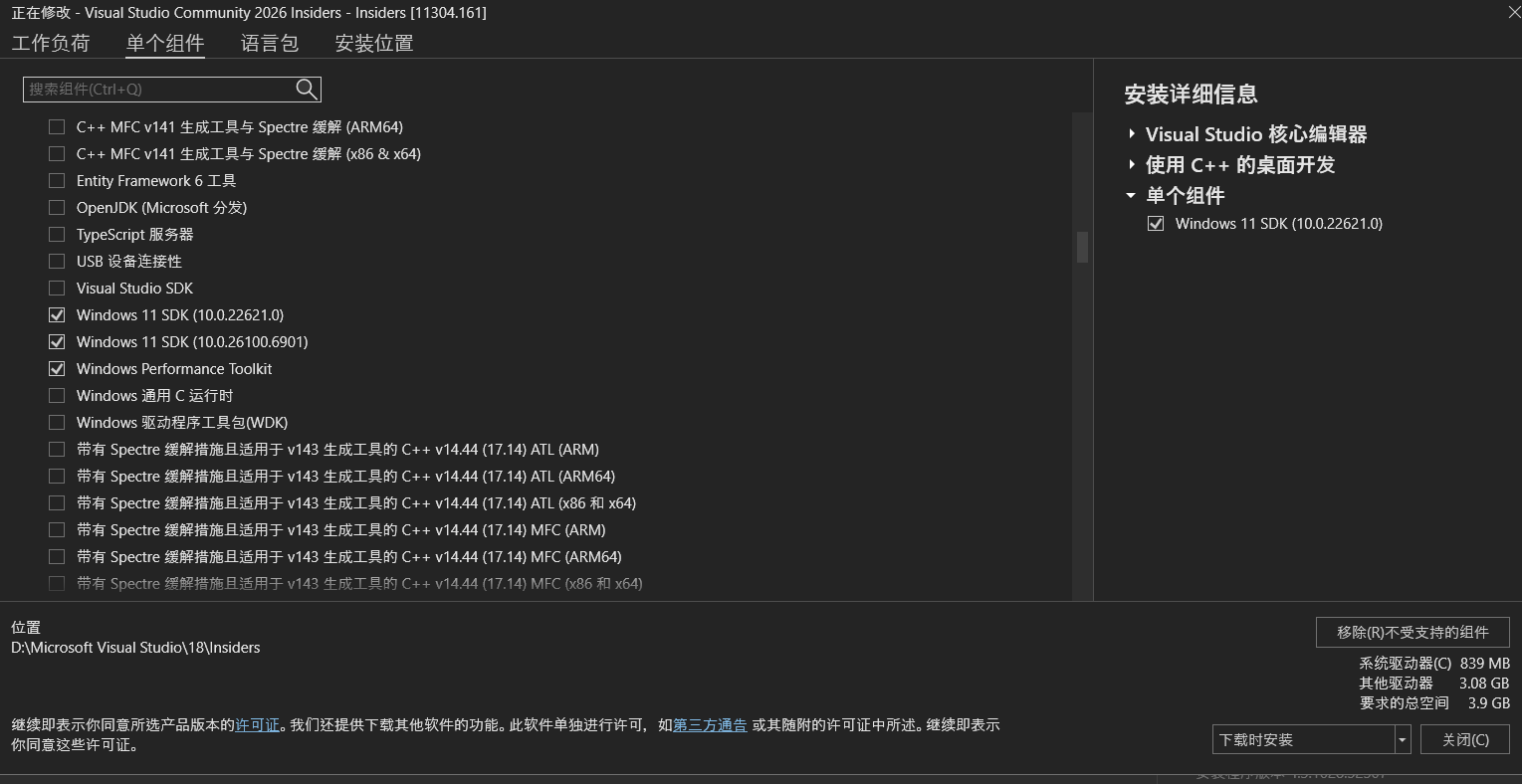Image resolution: width=1522 pixels, height=784 pixels.
Task: Uncheck Windows 11 SDK in install details
Action: tap(1155, 223)
